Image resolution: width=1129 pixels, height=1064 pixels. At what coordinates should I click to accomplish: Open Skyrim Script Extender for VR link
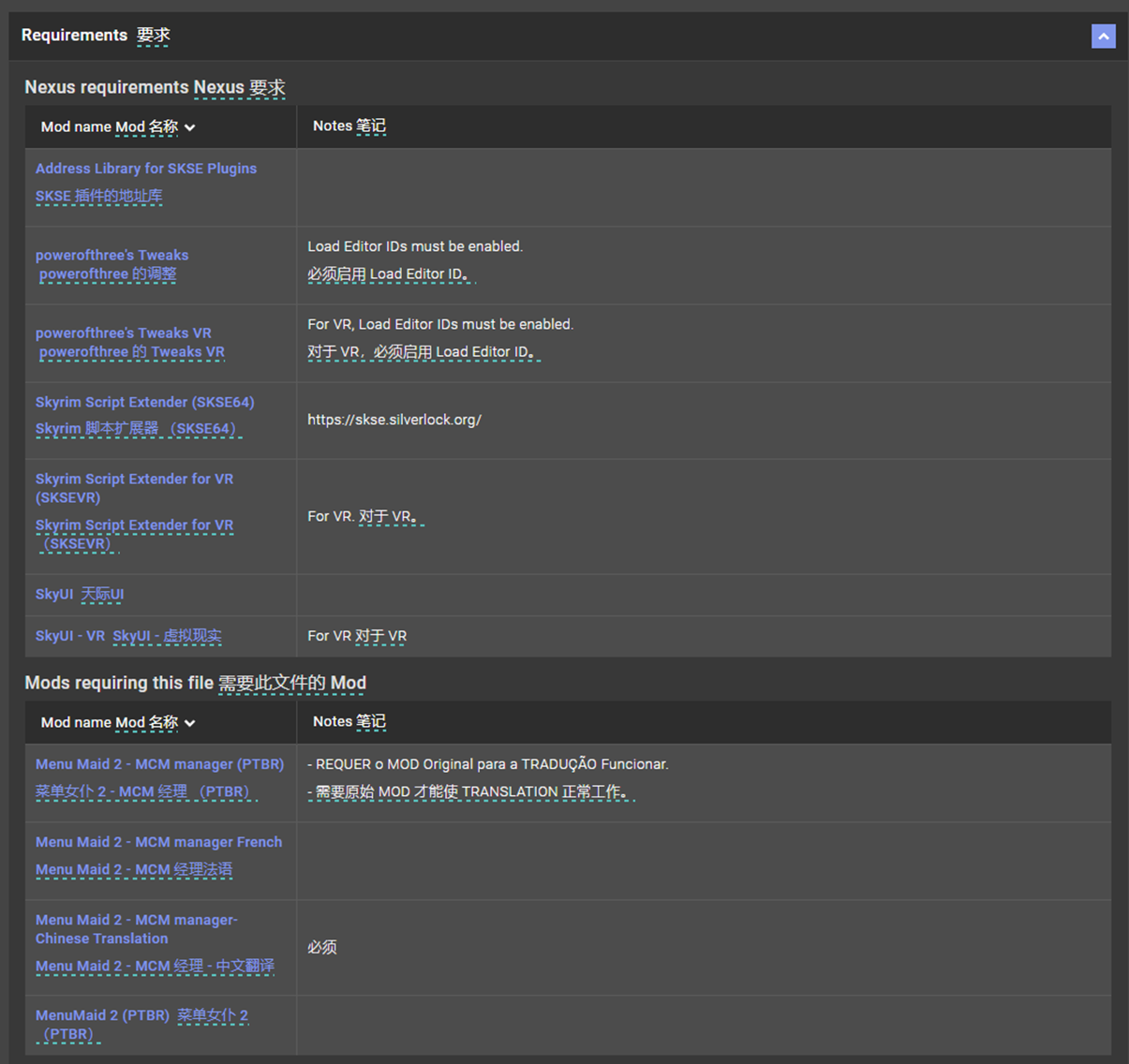pos(134,488)
